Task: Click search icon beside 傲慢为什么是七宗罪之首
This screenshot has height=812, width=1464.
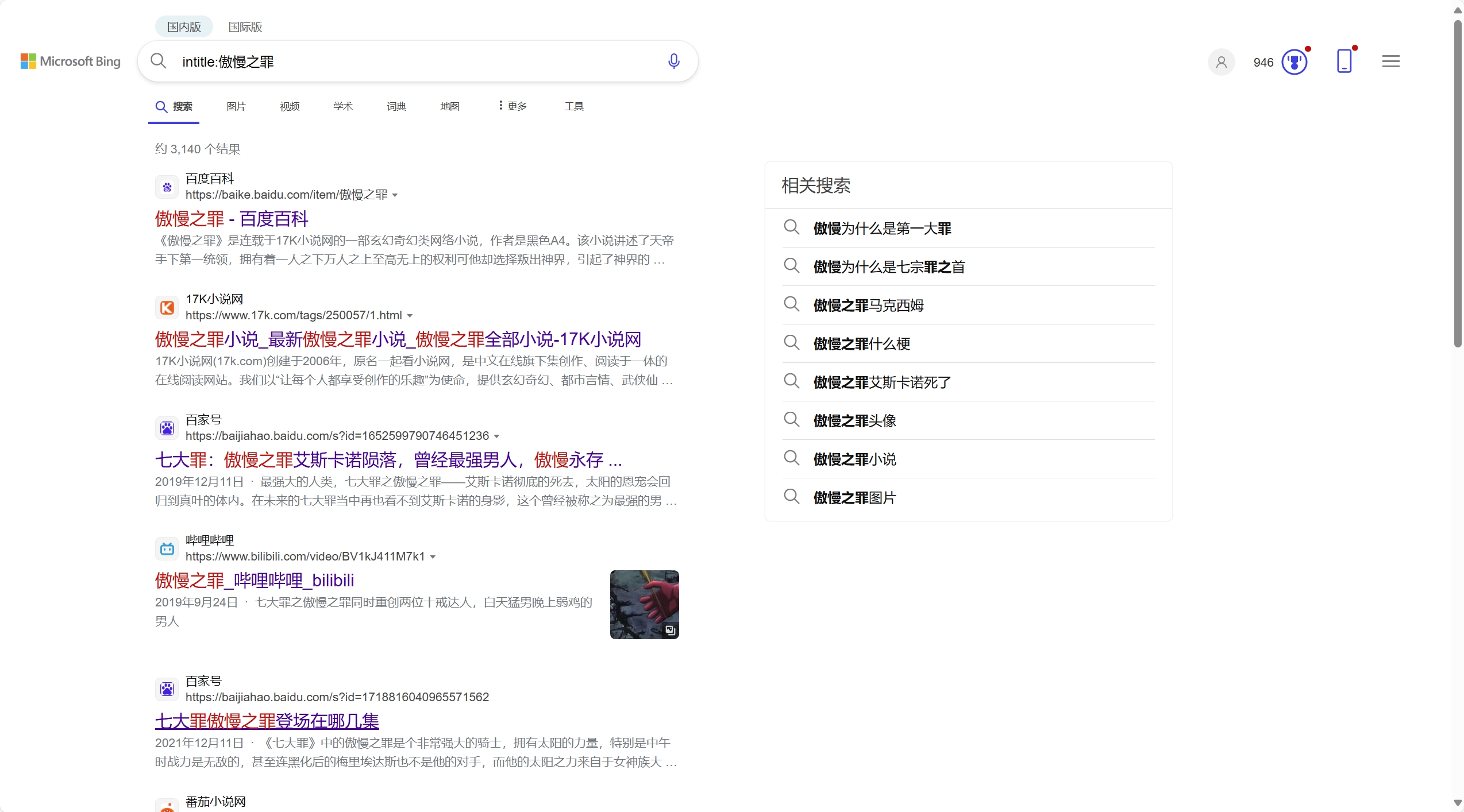Action: pyautogui.click(x=792, y=266)
